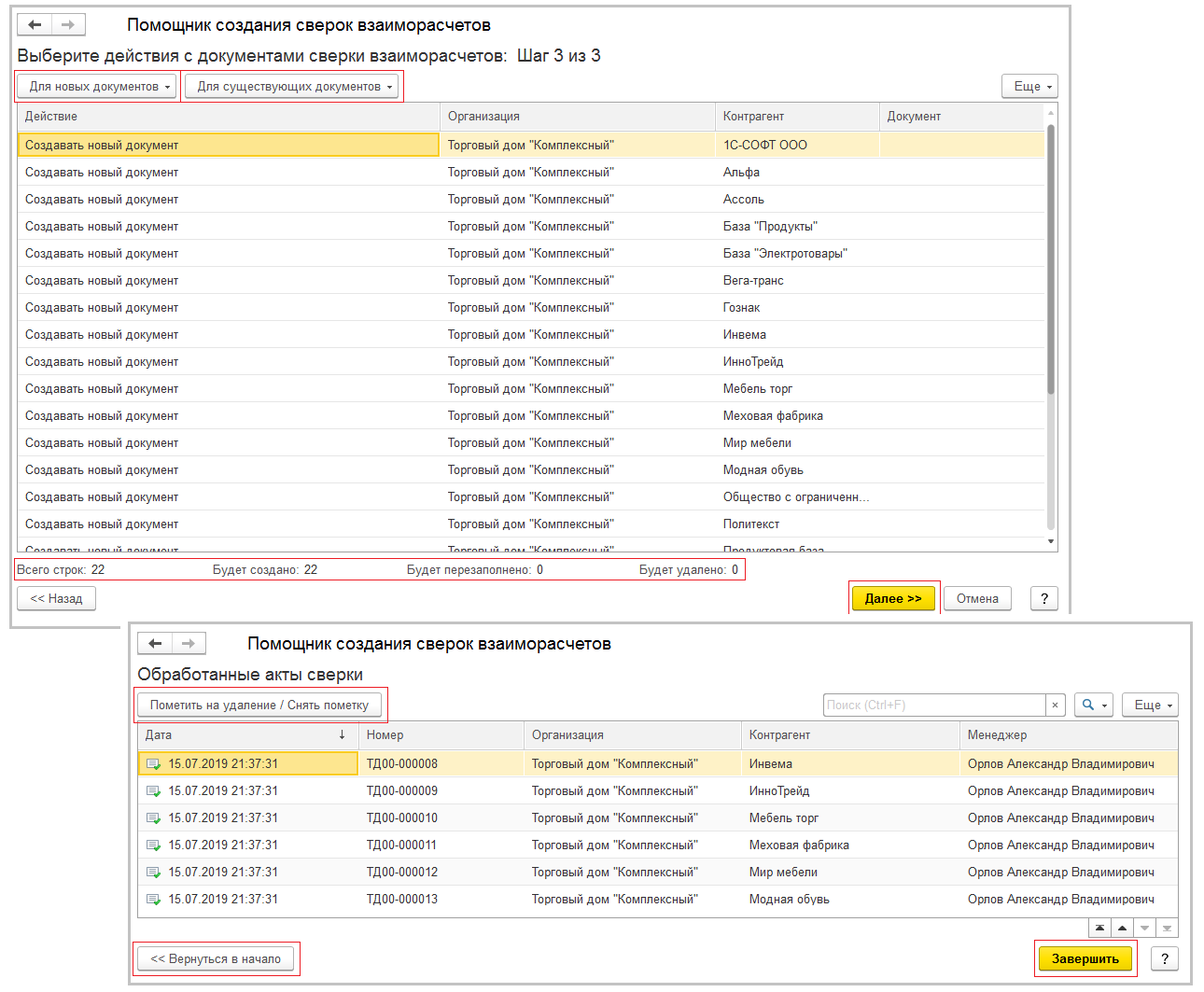The width and height of the screenshot is (1204, 992).
Task: Click the vertical scrollbar of the actions table
Action: (1051, 261)
